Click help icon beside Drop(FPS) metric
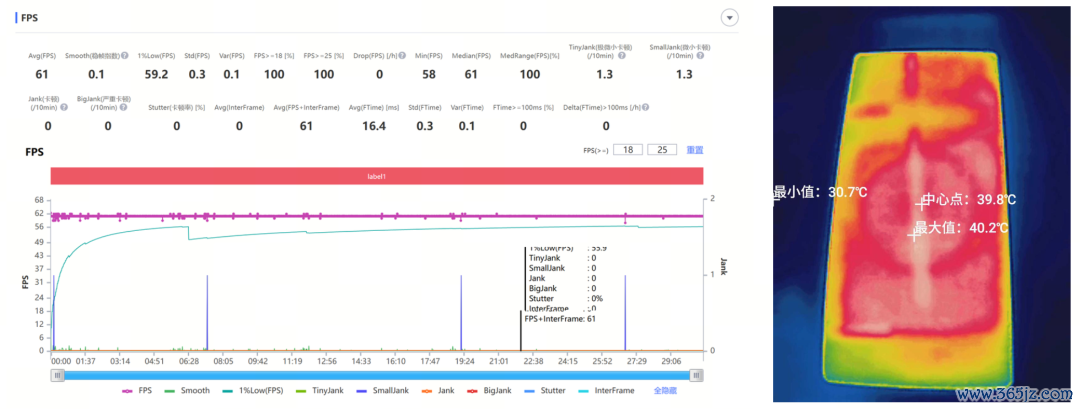The width and height of the screenshot is (1080, 409). point(402,55)
